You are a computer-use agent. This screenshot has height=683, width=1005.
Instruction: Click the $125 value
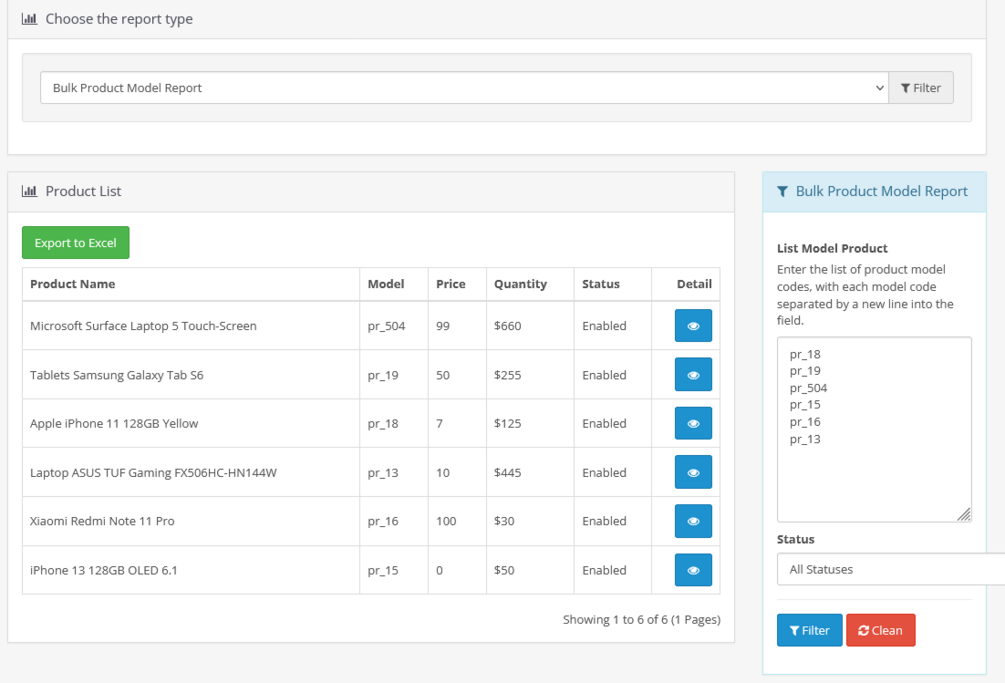pos(508,424)
